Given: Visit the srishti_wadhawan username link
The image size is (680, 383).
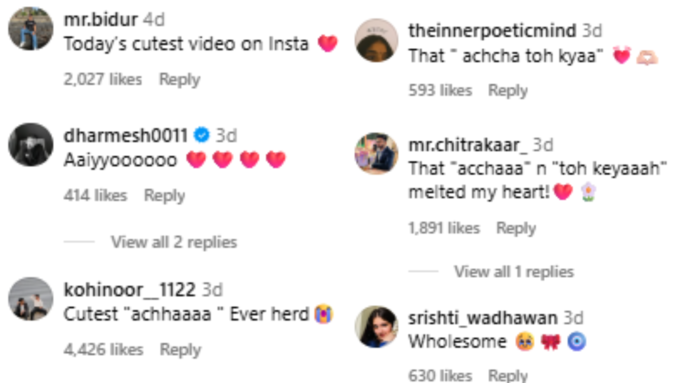Looking at the screenshot, I should coord(483,318).
